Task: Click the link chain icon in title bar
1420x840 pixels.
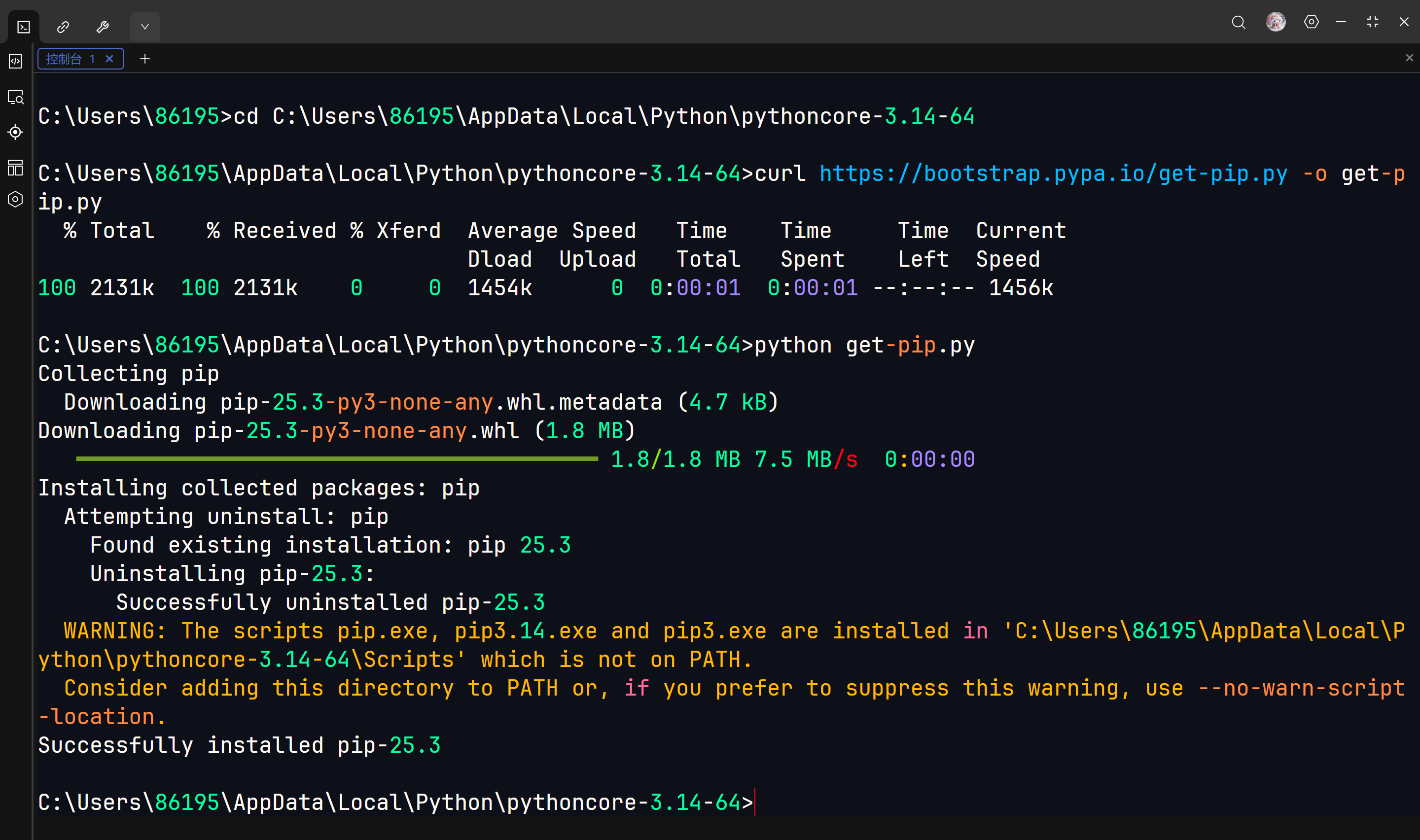Action: 63,27
